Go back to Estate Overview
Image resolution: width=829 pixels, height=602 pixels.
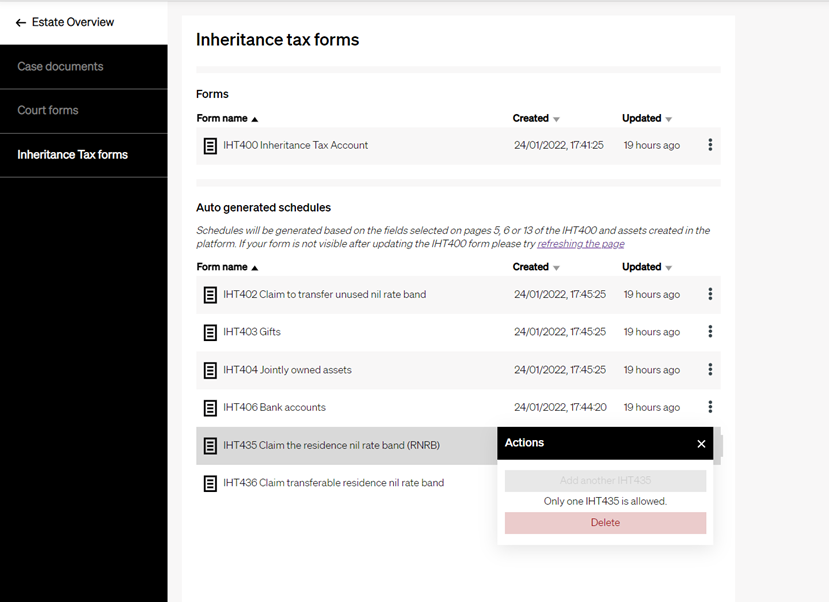[65, 22]
